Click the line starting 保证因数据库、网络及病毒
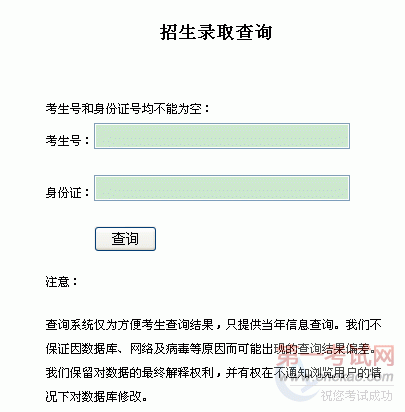The height and width of the screenshot is (412, 405). coord(211,349)
